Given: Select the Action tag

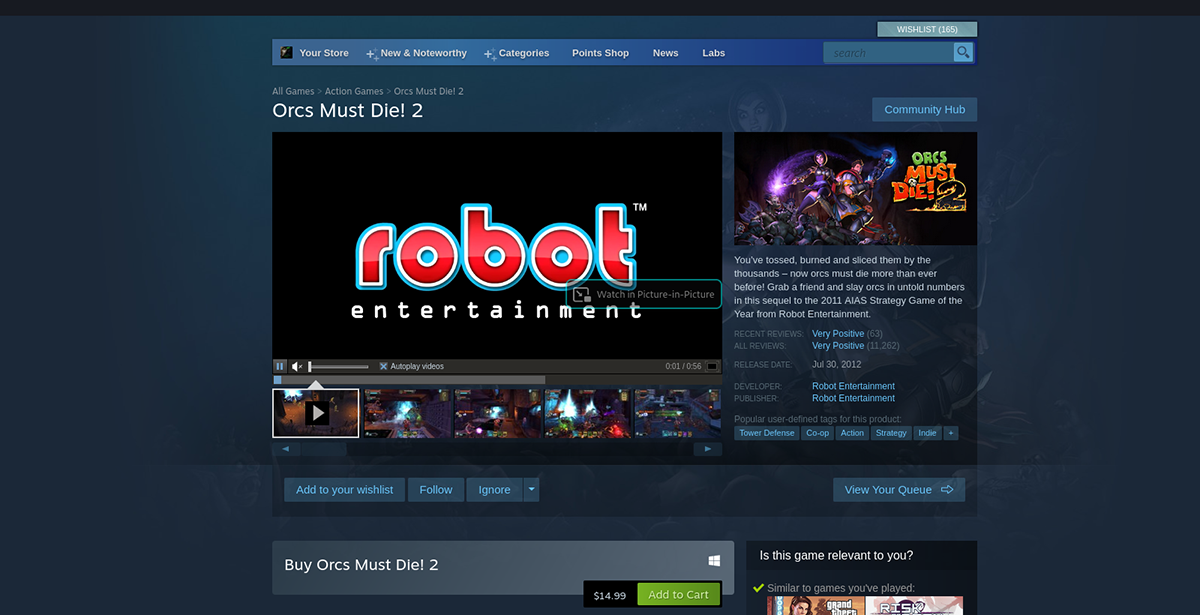Looking at the screenshot, I should [852, 433].
